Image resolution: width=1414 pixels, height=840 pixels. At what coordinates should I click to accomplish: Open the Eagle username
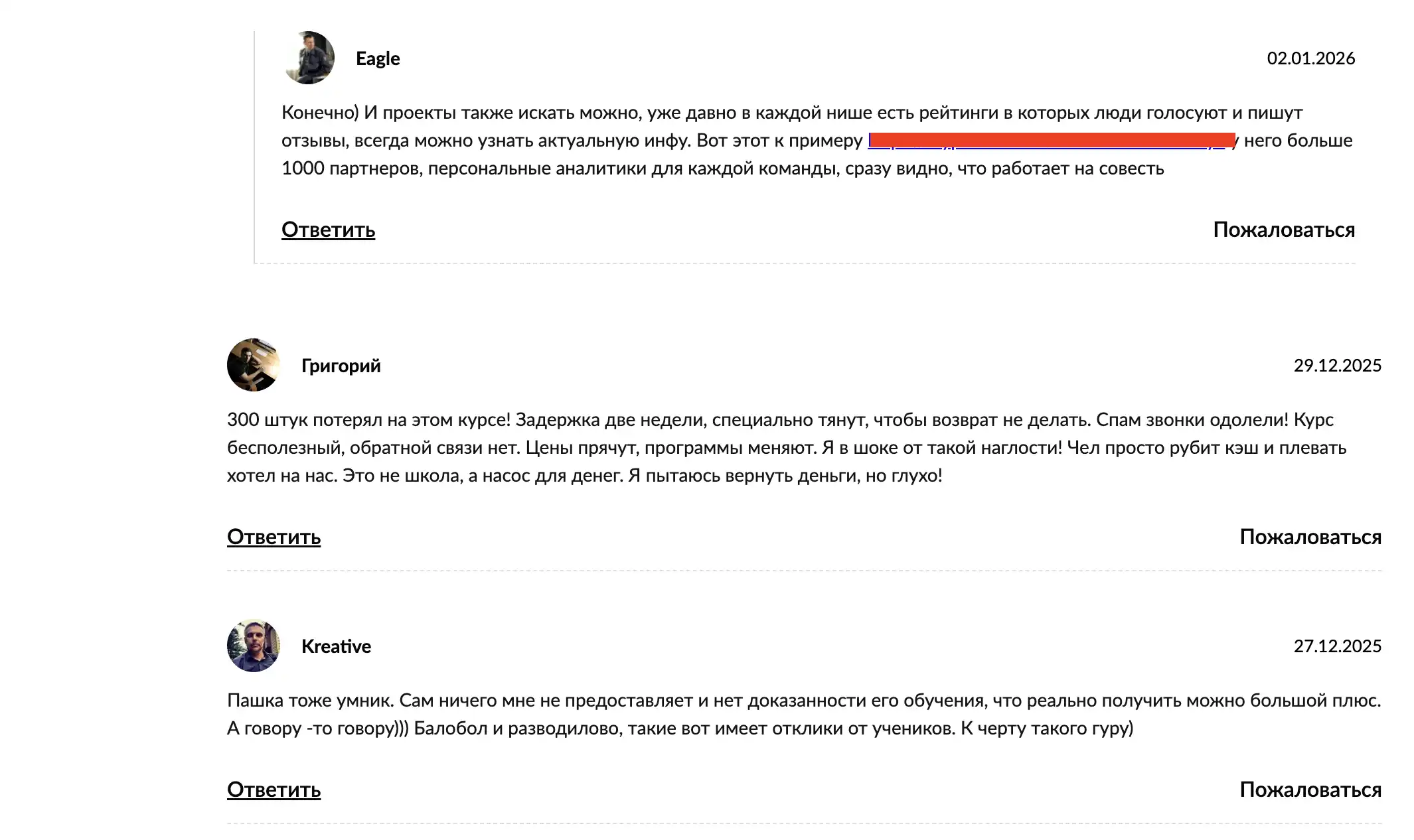(378, 58)
